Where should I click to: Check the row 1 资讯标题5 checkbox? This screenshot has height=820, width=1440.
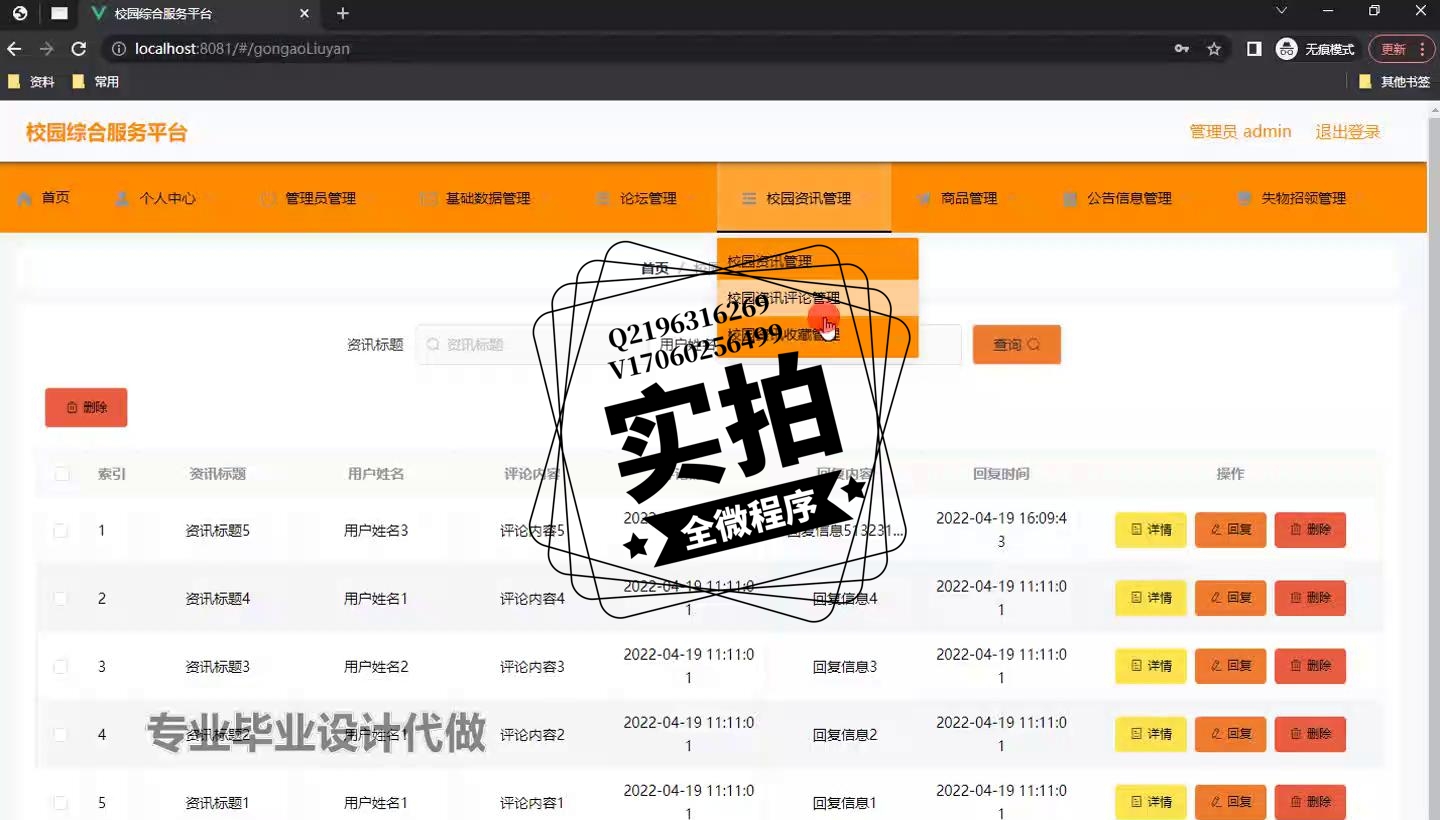pos(61,531)
